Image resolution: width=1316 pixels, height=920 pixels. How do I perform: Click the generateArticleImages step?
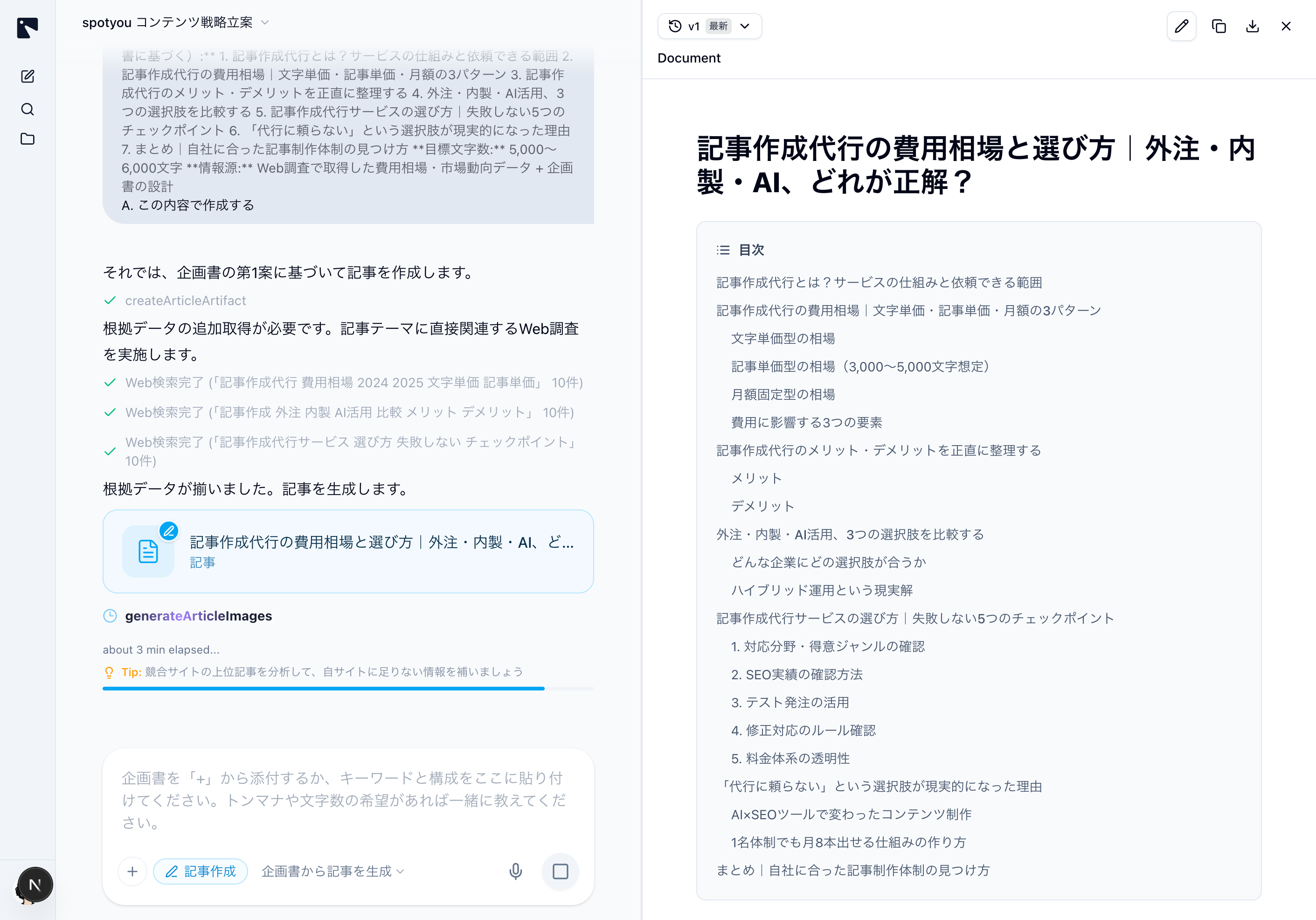click(198, 616)
